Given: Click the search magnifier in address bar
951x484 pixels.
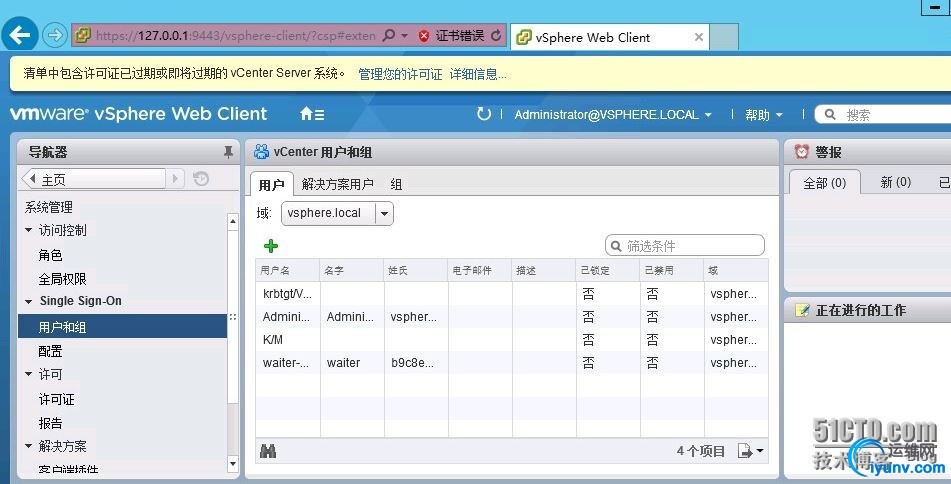Looking at the screenshot, I should (389, 35).
